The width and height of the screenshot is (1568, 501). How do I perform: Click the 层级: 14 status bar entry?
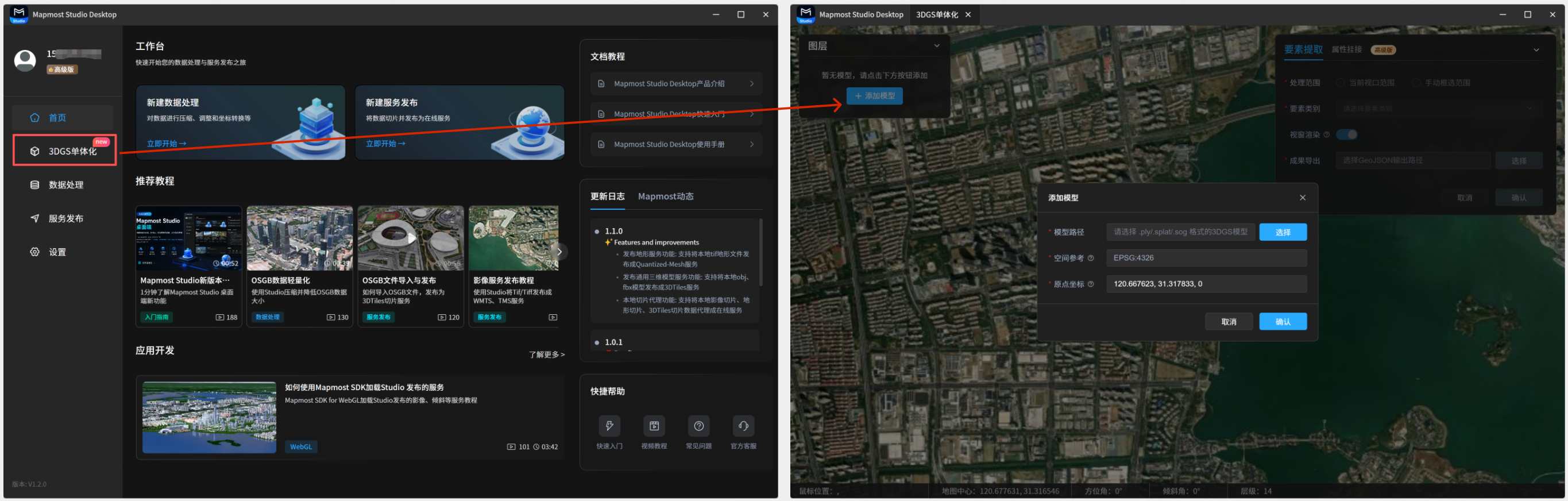[1256, 491]
